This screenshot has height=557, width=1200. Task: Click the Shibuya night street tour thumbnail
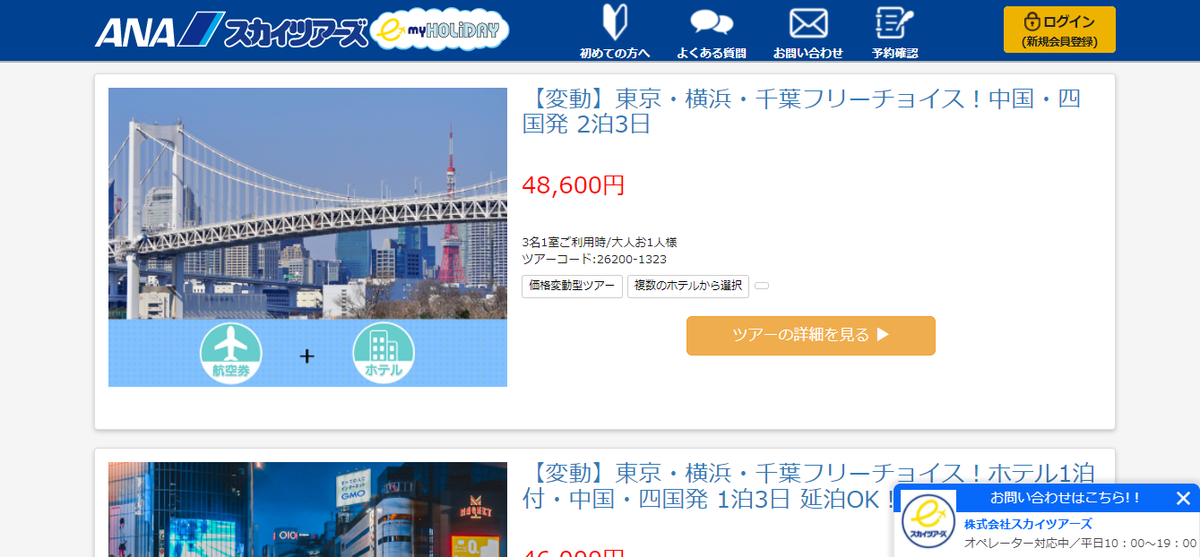[x=307, y=509]
